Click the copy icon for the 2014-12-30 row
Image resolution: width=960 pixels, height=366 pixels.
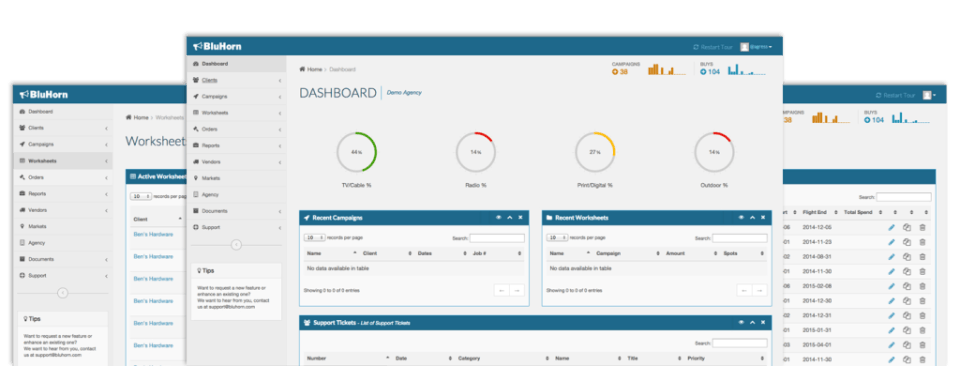point(907,301)
